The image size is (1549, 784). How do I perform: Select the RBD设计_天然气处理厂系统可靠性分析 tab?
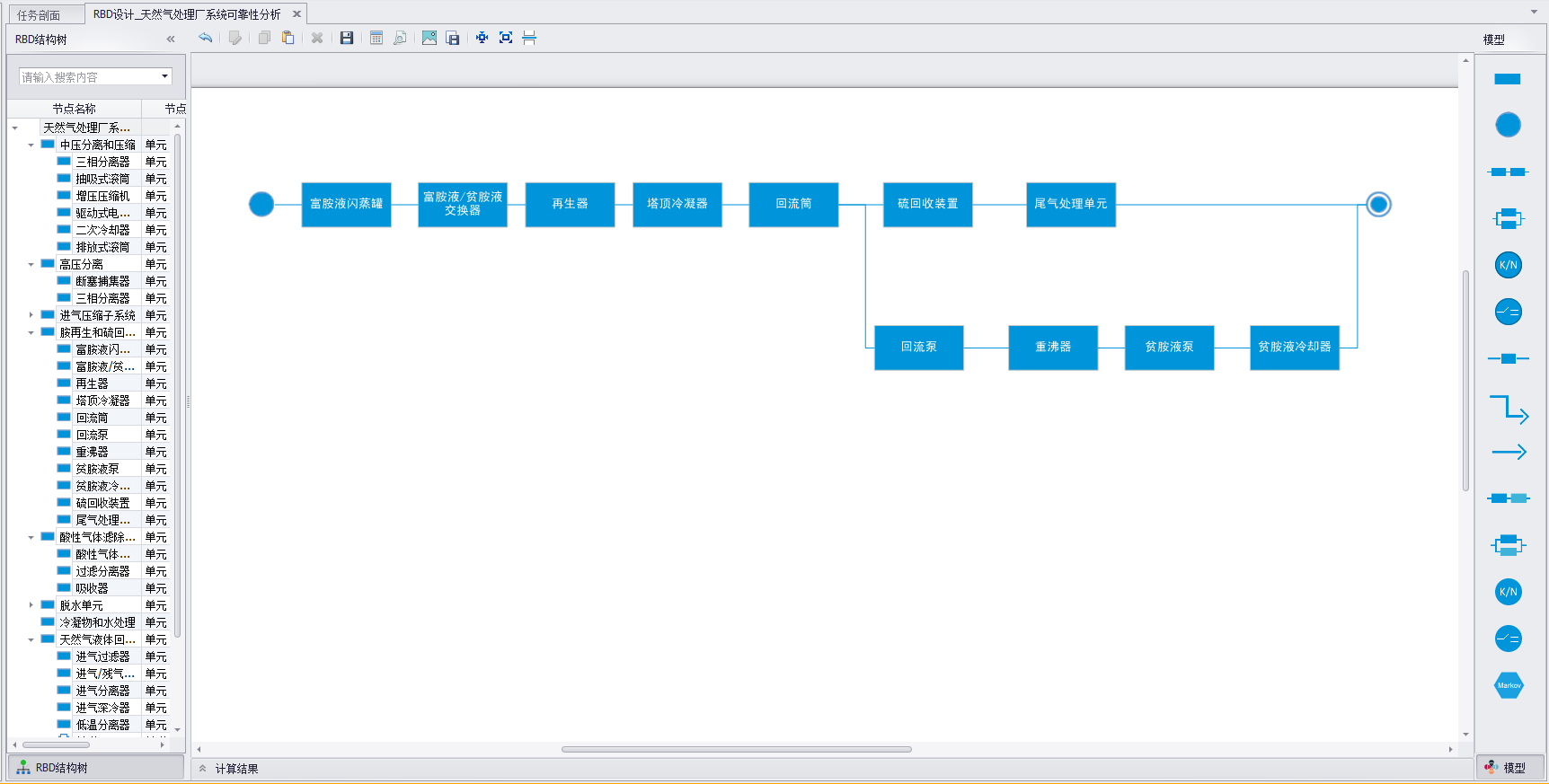point(187,14)
